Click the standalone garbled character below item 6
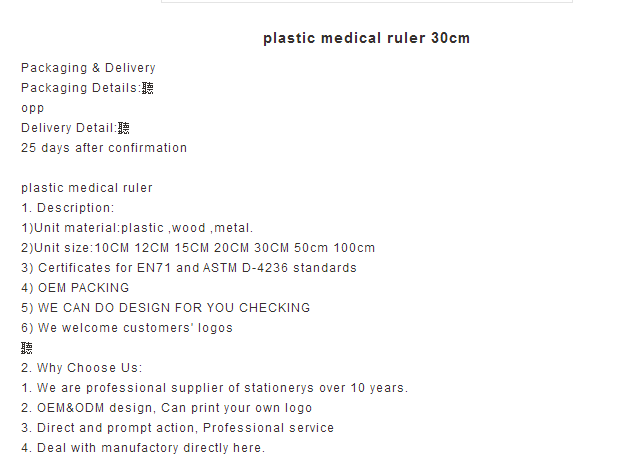 [x=27, y=348]
